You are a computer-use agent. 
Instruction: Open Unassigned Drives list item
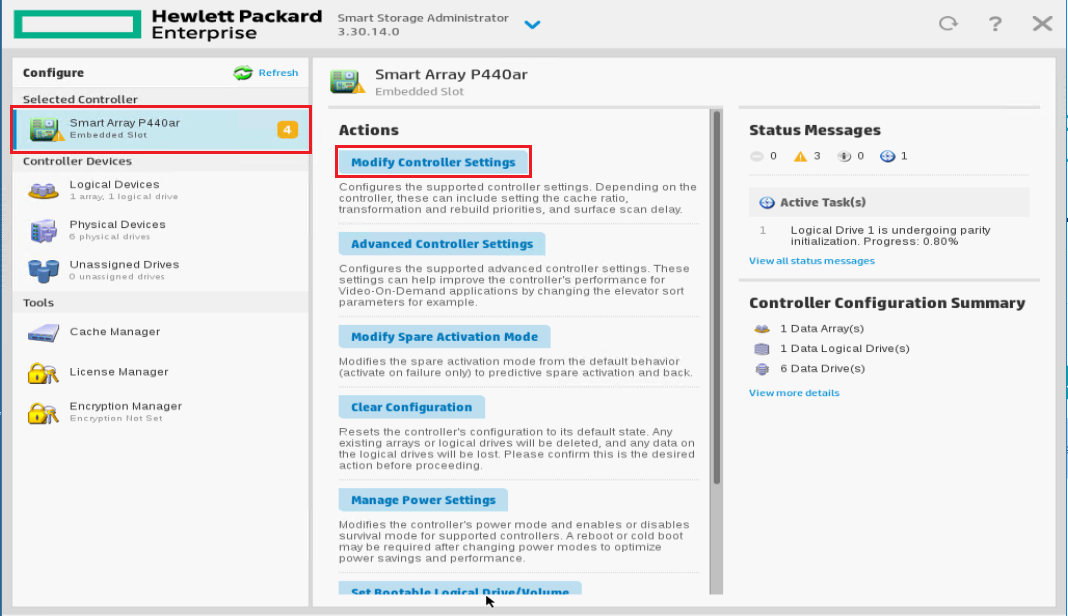point(161,271)
